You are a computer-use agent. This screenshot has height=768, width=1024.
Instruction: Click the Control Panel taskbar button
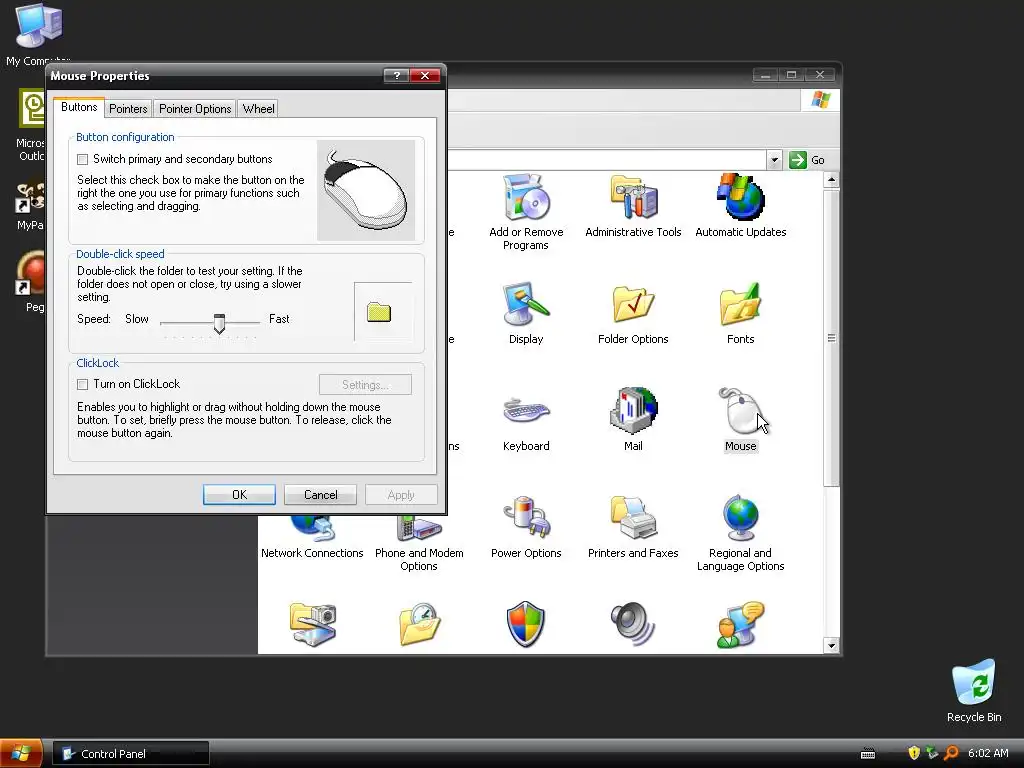click(131, 754)
